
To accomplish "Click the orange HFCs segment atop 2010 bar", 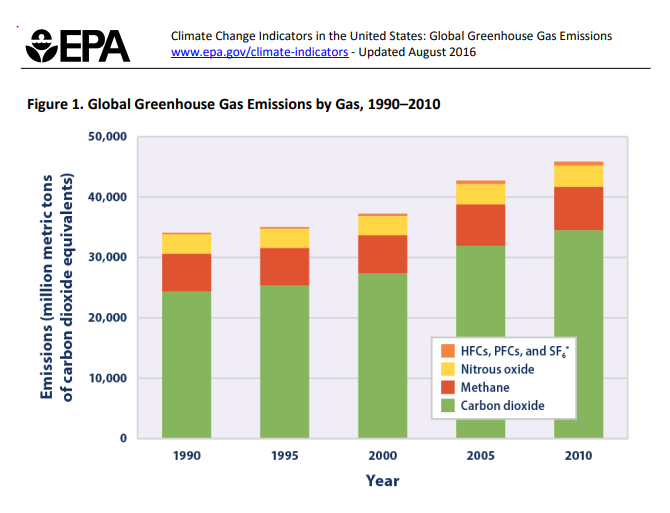I will (x=578, y=163).
